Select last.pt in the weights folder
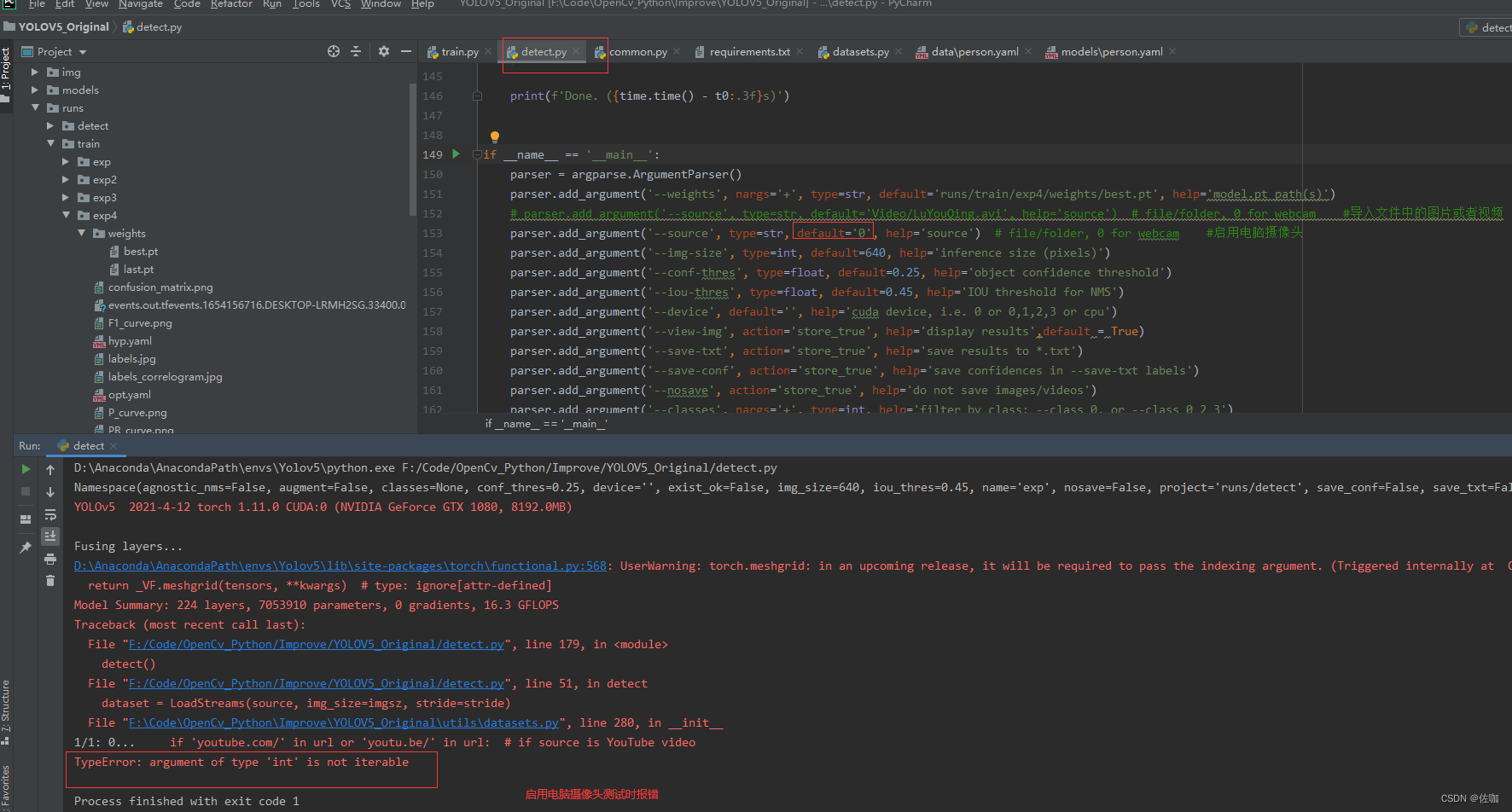Viewport: 1512px width, 812px height. 139,270
